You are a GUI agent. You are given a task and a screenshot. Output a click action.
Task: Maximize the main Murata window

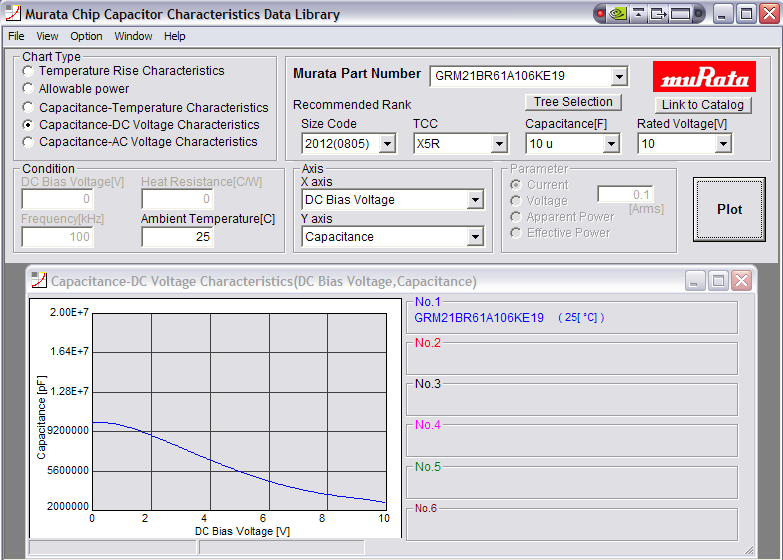pyautogui.click(x=746, y=13)
